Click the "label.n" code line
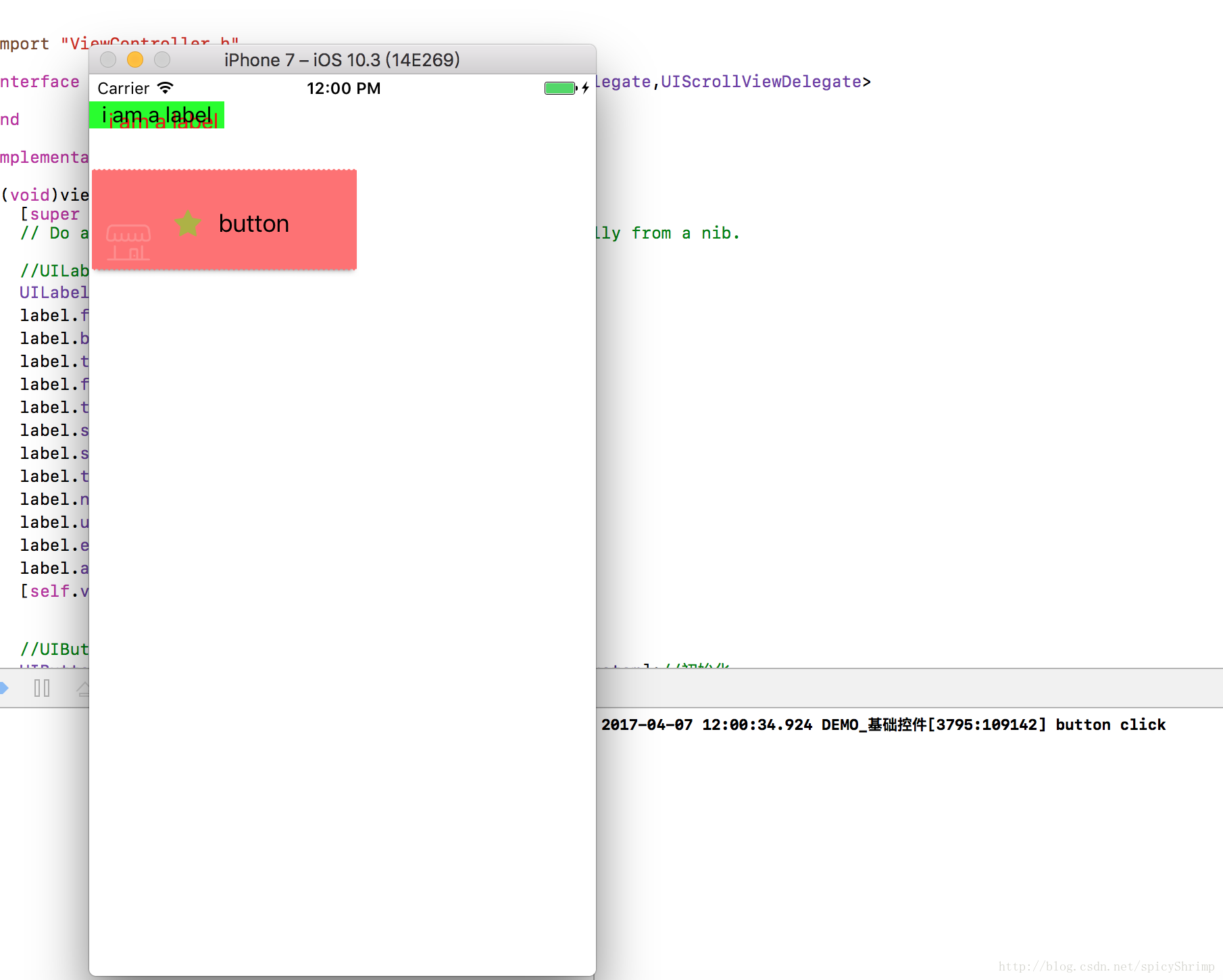This screenshot has width=1223, height=980. click(x=55, y=499)
